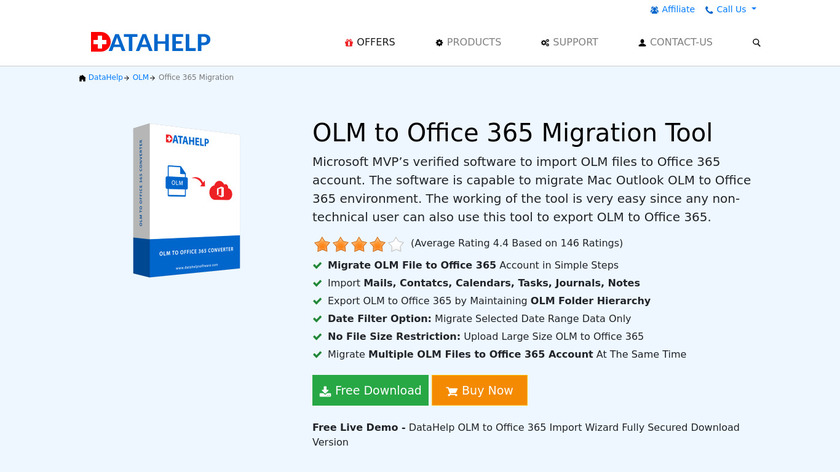Click checkmark beside No File Size Restriction
Screen dimensions: 840x472
tap(317, 337)
